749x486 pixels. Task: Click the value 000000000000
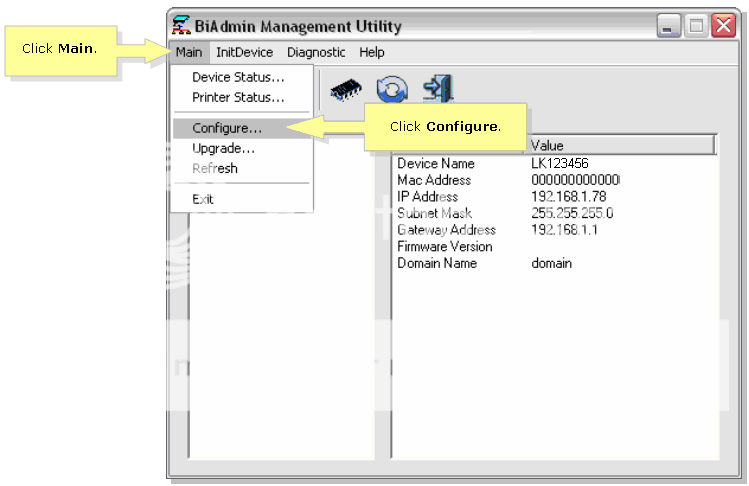(x=575, y=180)
